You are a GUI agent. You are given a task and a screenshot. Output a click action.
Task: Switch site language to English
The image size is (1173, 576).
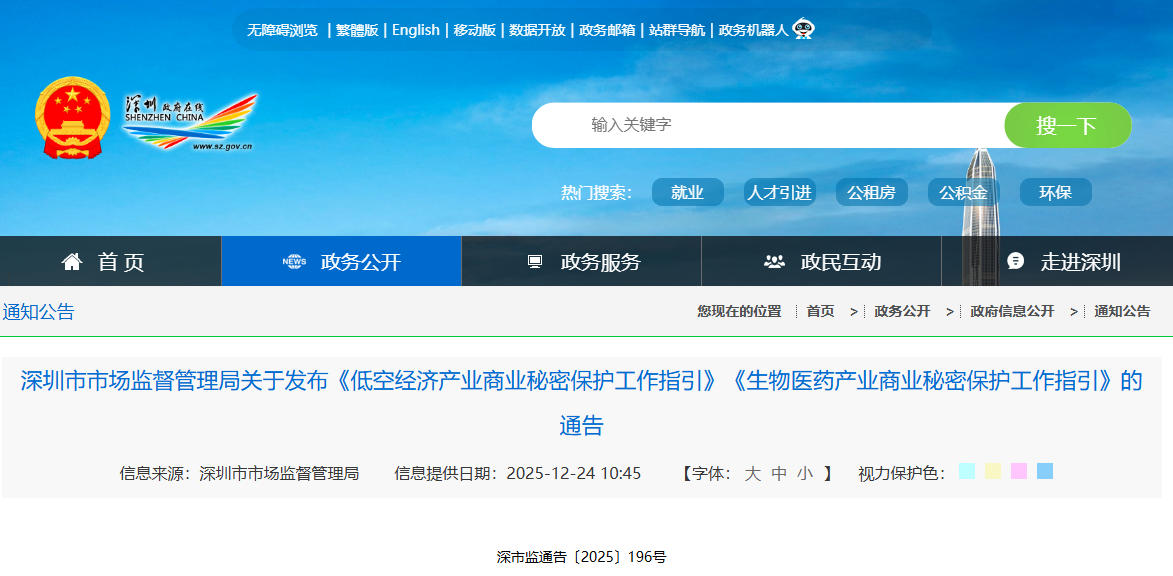(x=415, y=30)
